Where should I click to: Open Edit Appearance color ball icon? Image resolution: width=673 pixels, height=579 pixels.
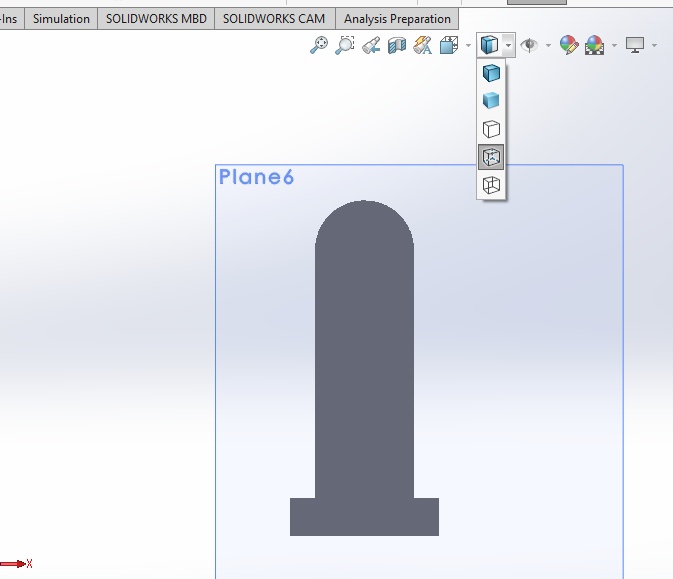click(569, 45)
